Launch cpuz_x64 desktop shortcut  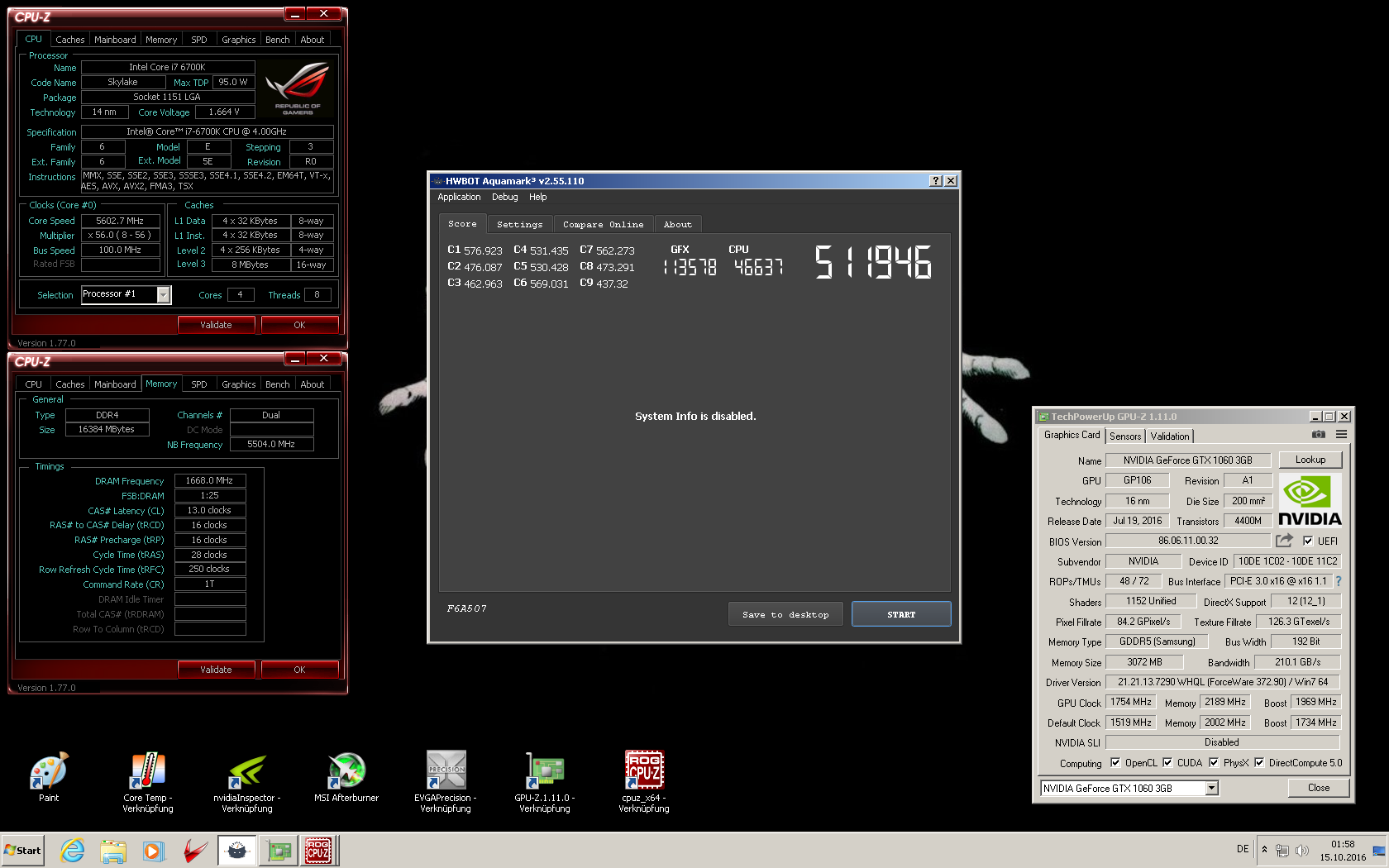(x=644, y=782)
